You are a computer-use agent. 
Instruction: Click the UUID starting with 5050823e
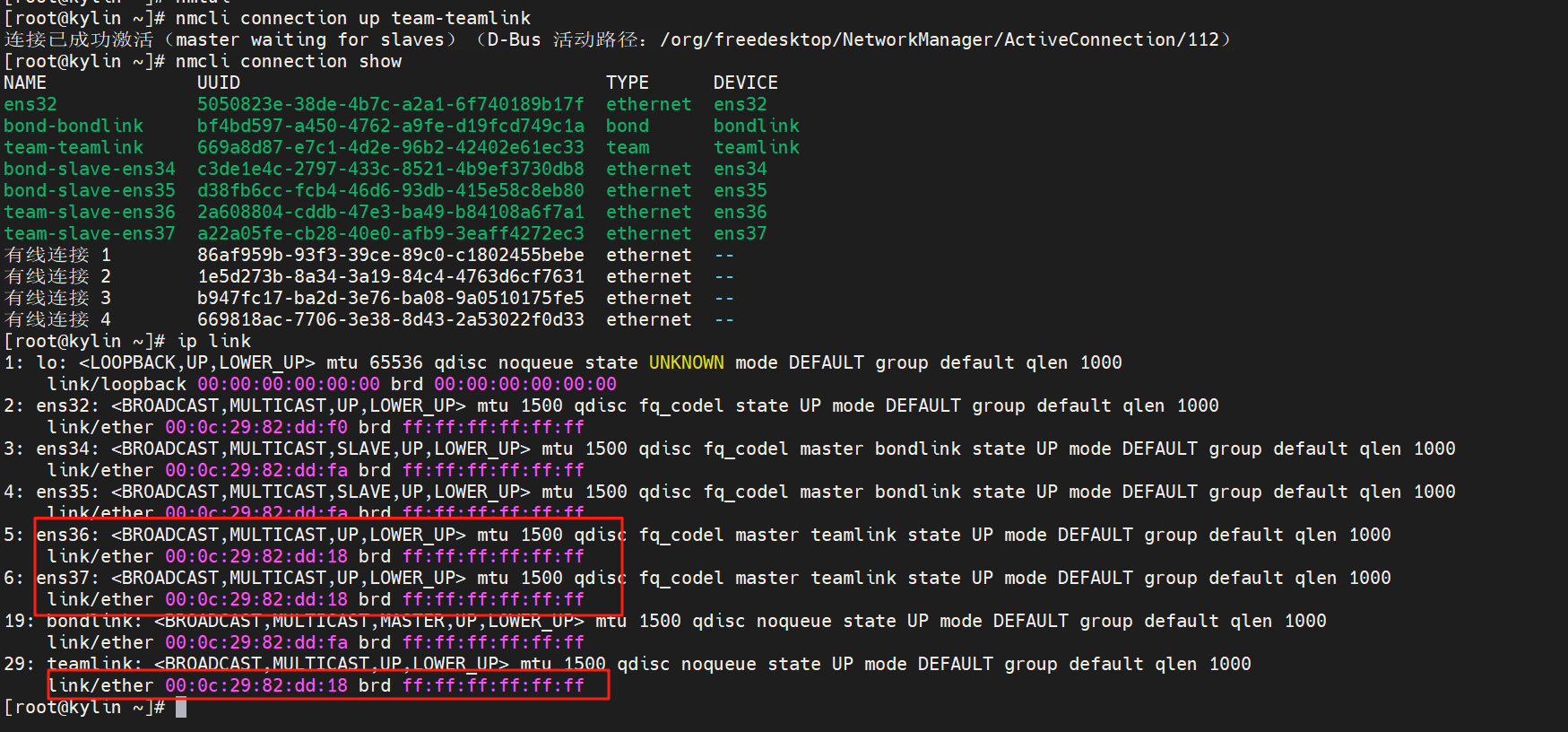pyautogui.click(x=390, y=104)
